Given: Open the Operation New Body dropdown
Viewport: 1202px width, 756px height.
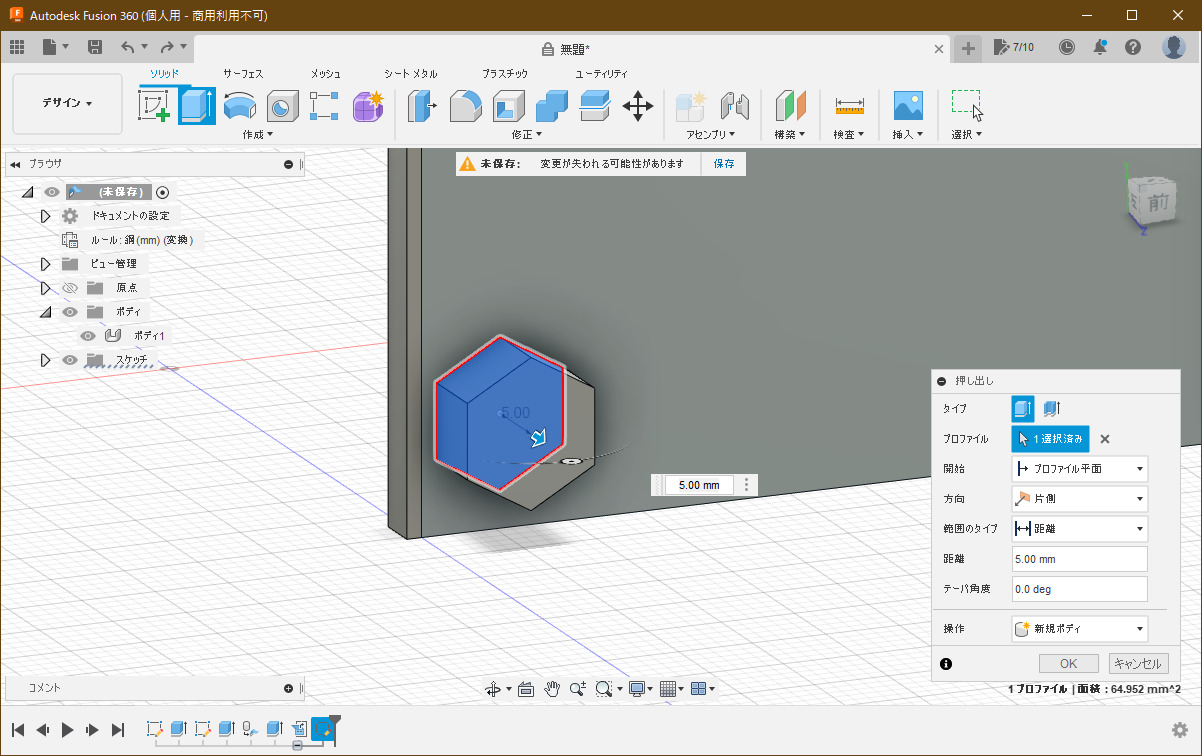Looking at the screenshot, I should coord(1079,629).
